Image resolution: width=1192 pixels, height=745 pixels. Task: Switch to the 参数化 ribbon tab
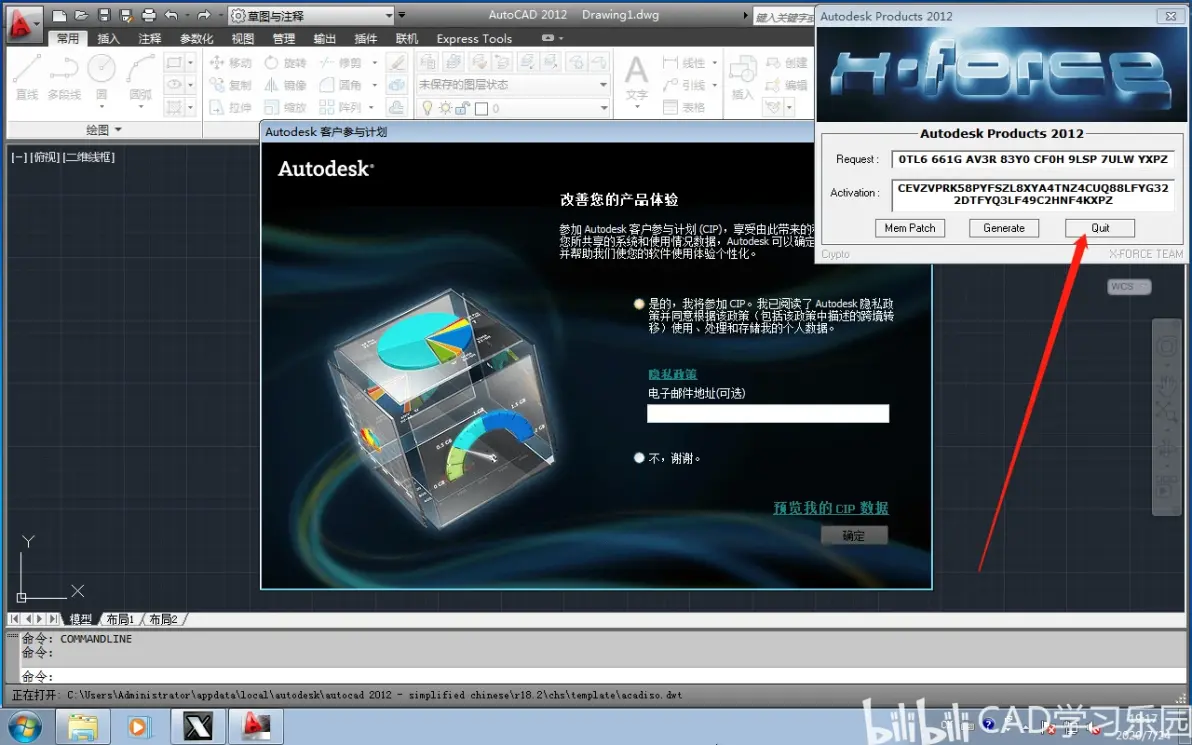coord(196,38)
